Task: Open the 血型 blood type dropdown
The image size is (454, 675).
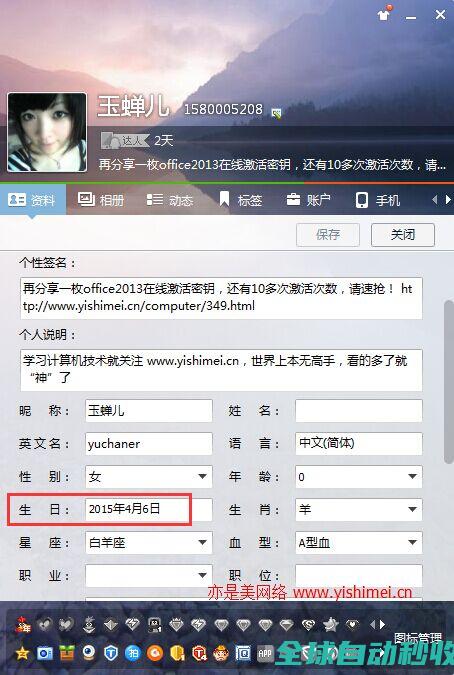Action: (359, 542)
